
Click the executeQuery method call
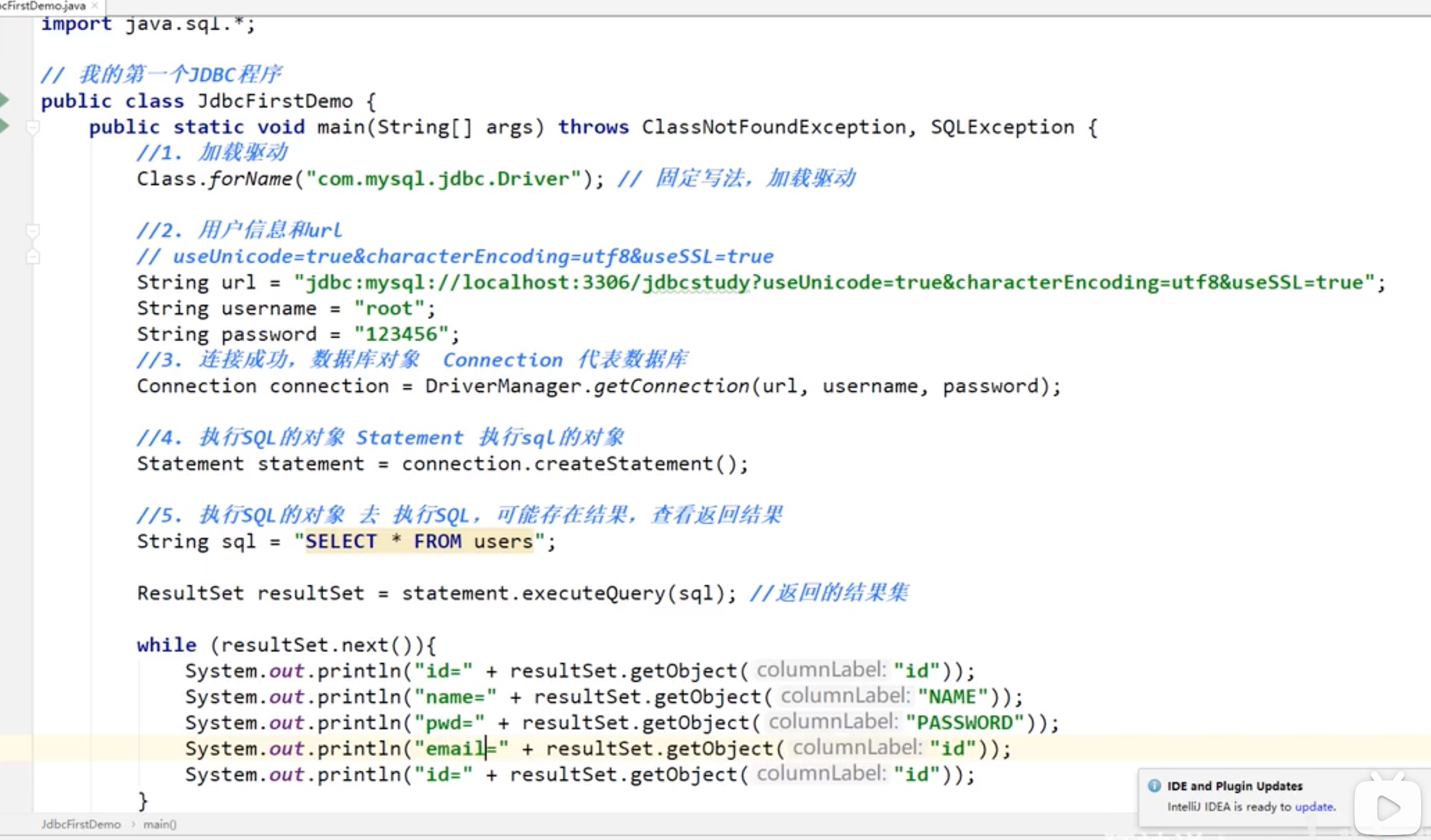[594, 593]
